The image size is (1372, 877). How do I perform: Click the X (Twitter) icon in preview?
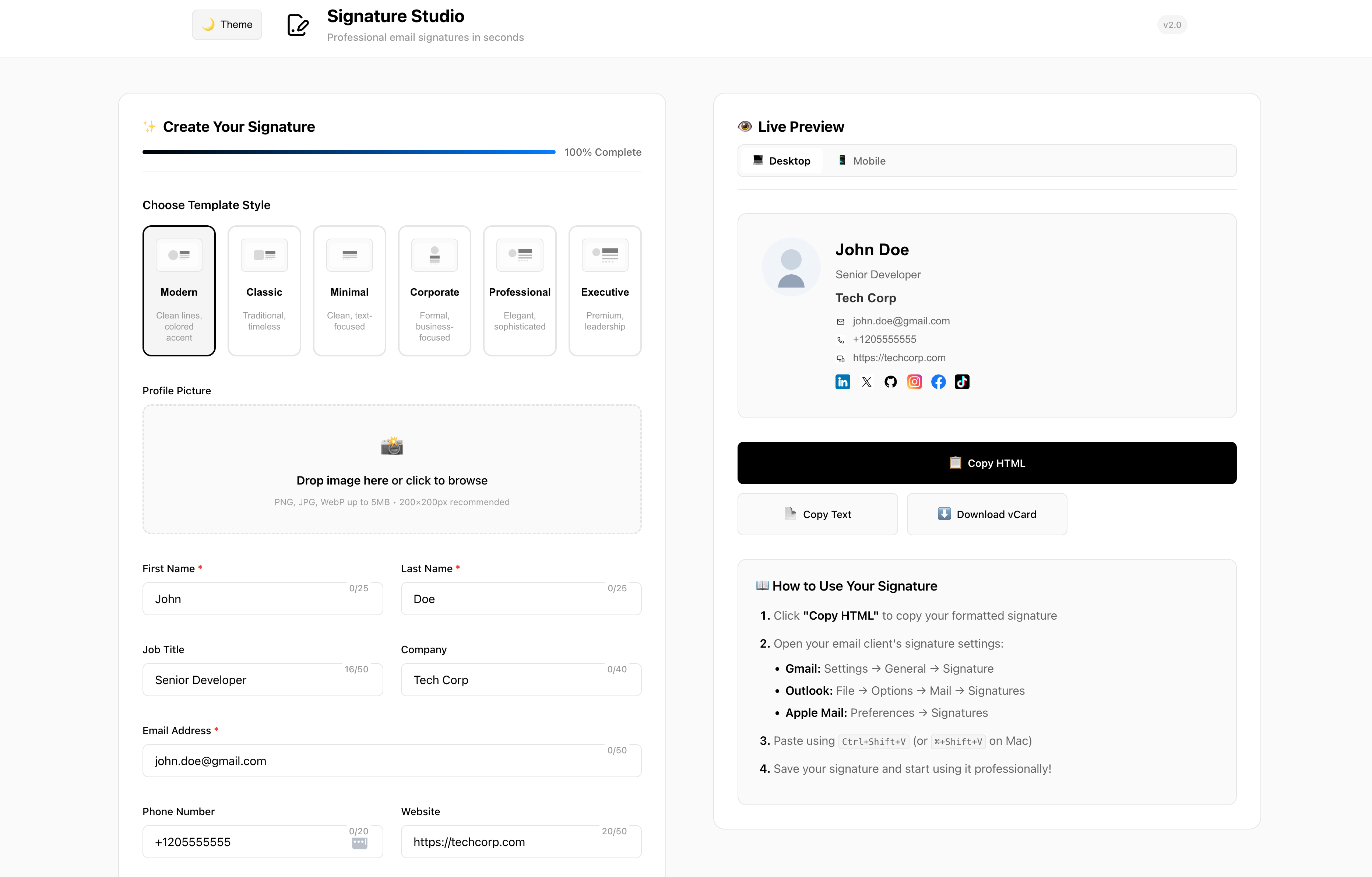point(867,382)
